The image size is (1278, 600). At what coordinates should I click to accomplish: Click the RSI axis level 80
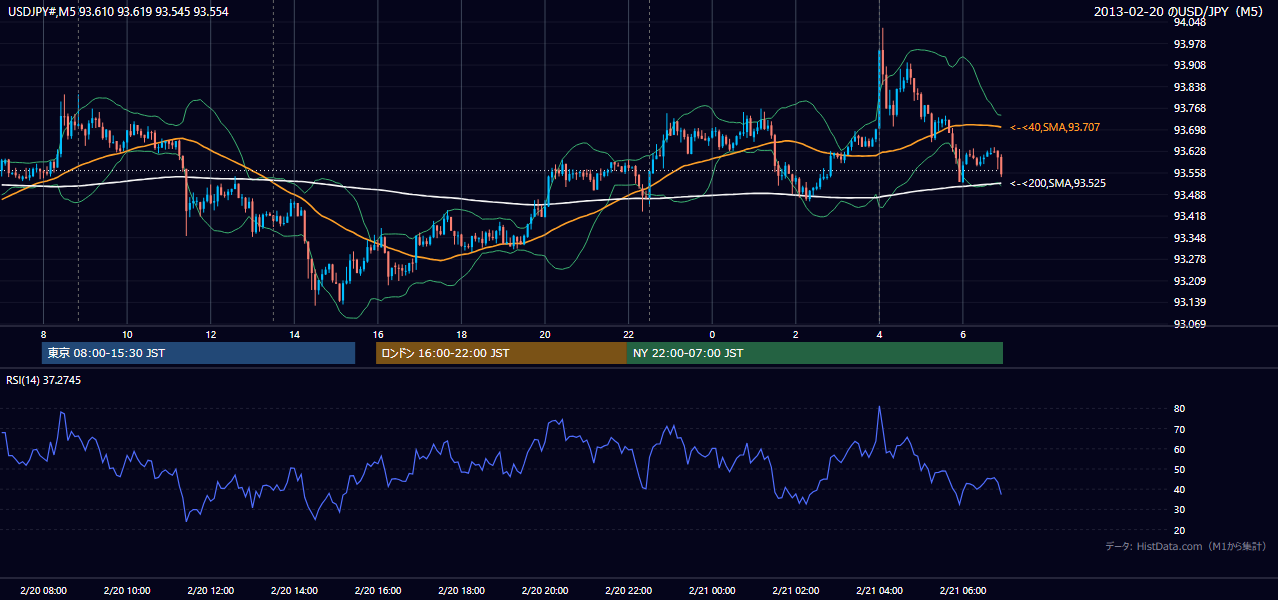click(1180, 409)
